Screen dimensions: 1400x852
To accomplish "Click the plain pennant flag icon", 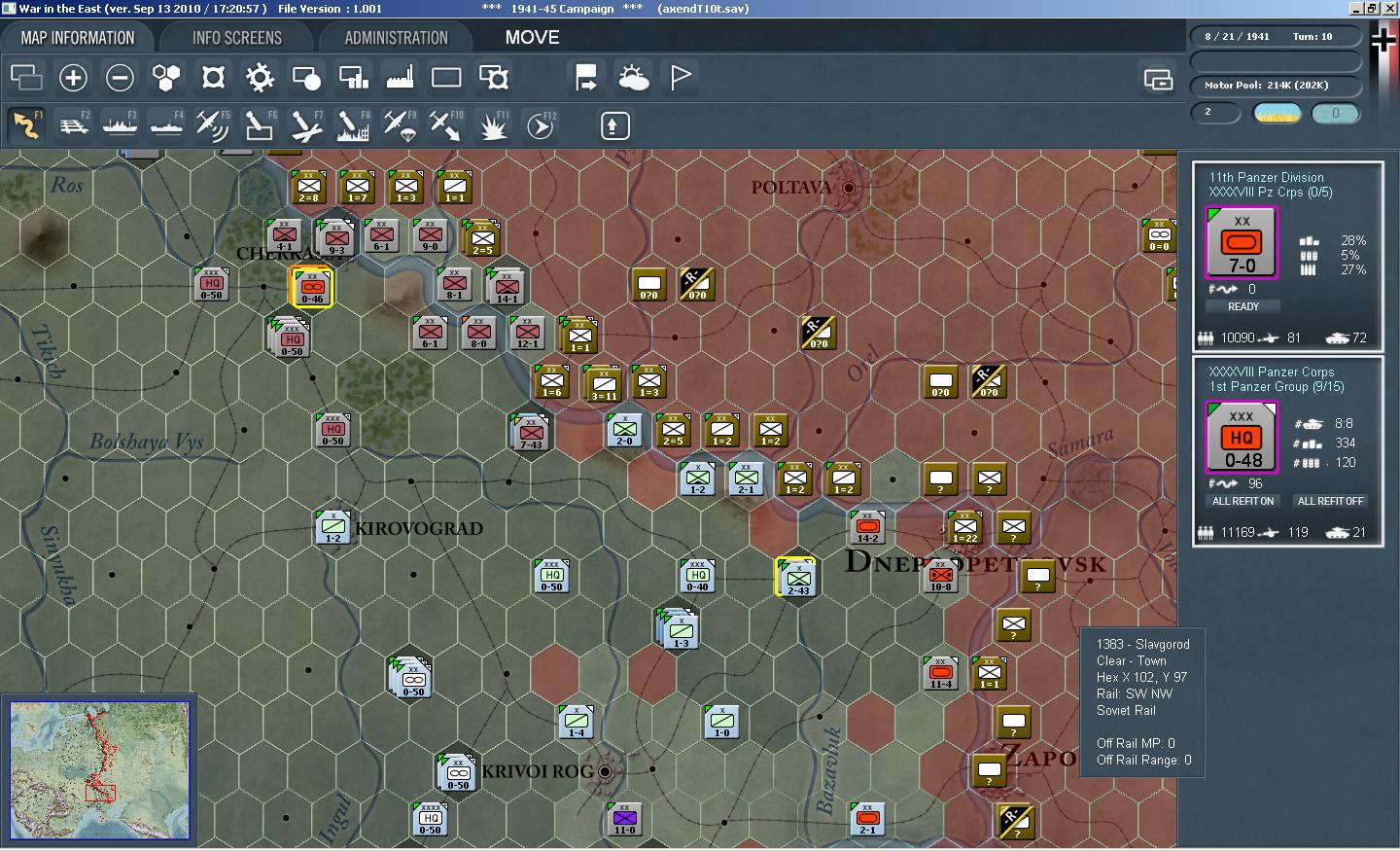I will [x=681, y=77].
